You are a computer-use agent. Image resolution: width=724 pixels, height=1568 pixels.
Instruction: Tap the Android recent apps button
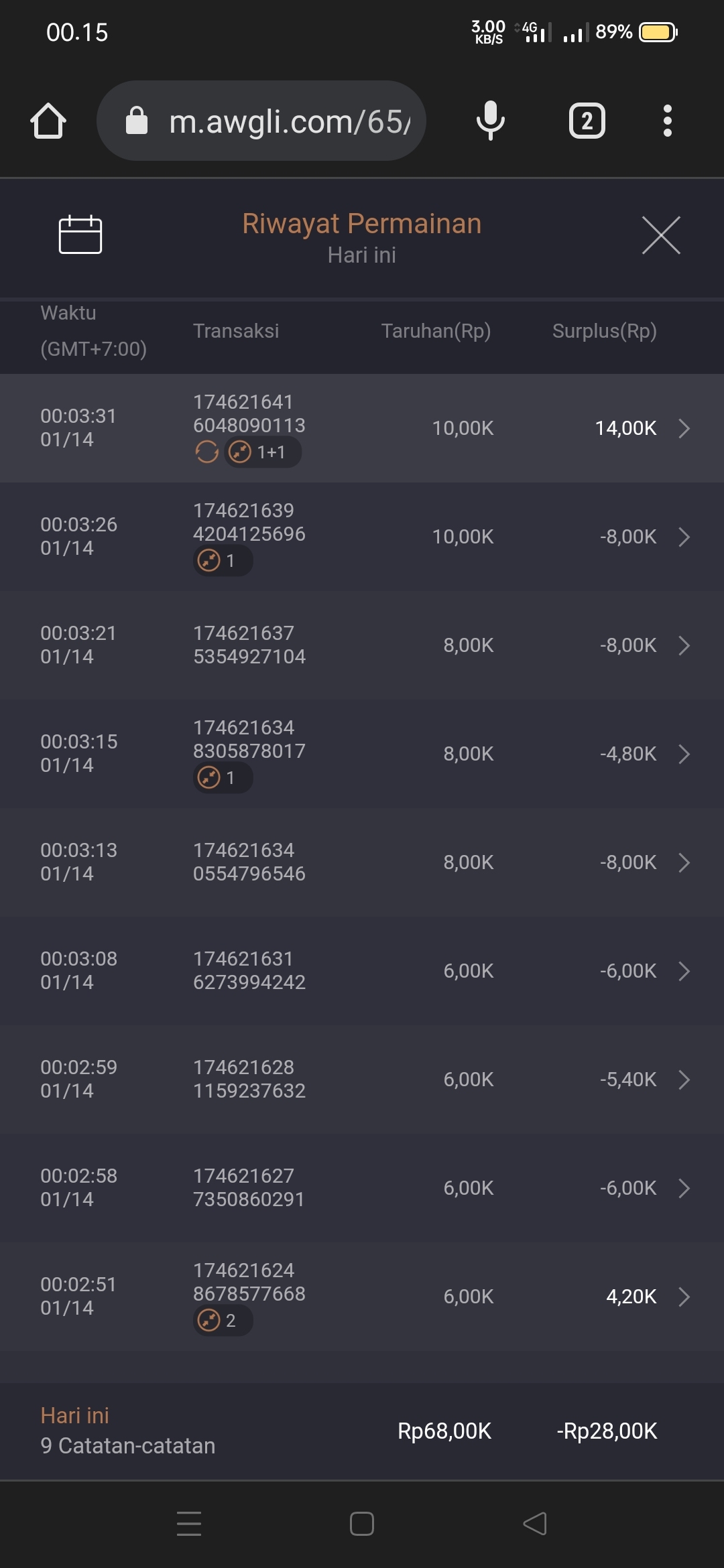tap(189, 1524)
